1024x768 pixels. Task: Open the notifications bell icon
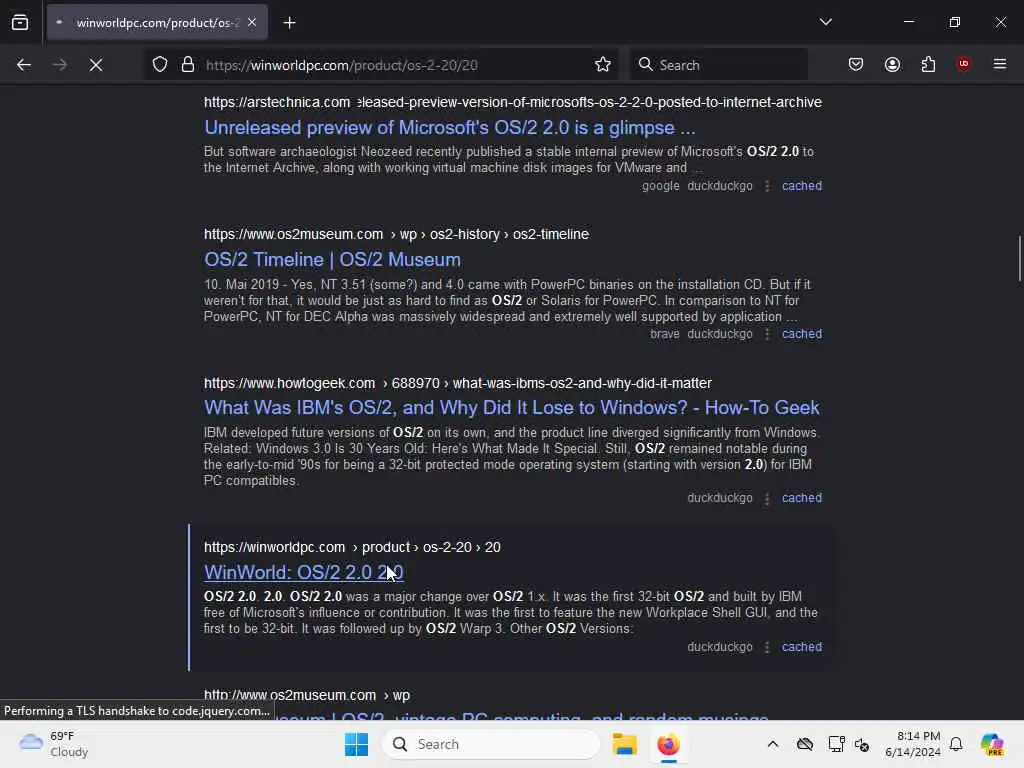pyautogui.click(x=956, y=744)
